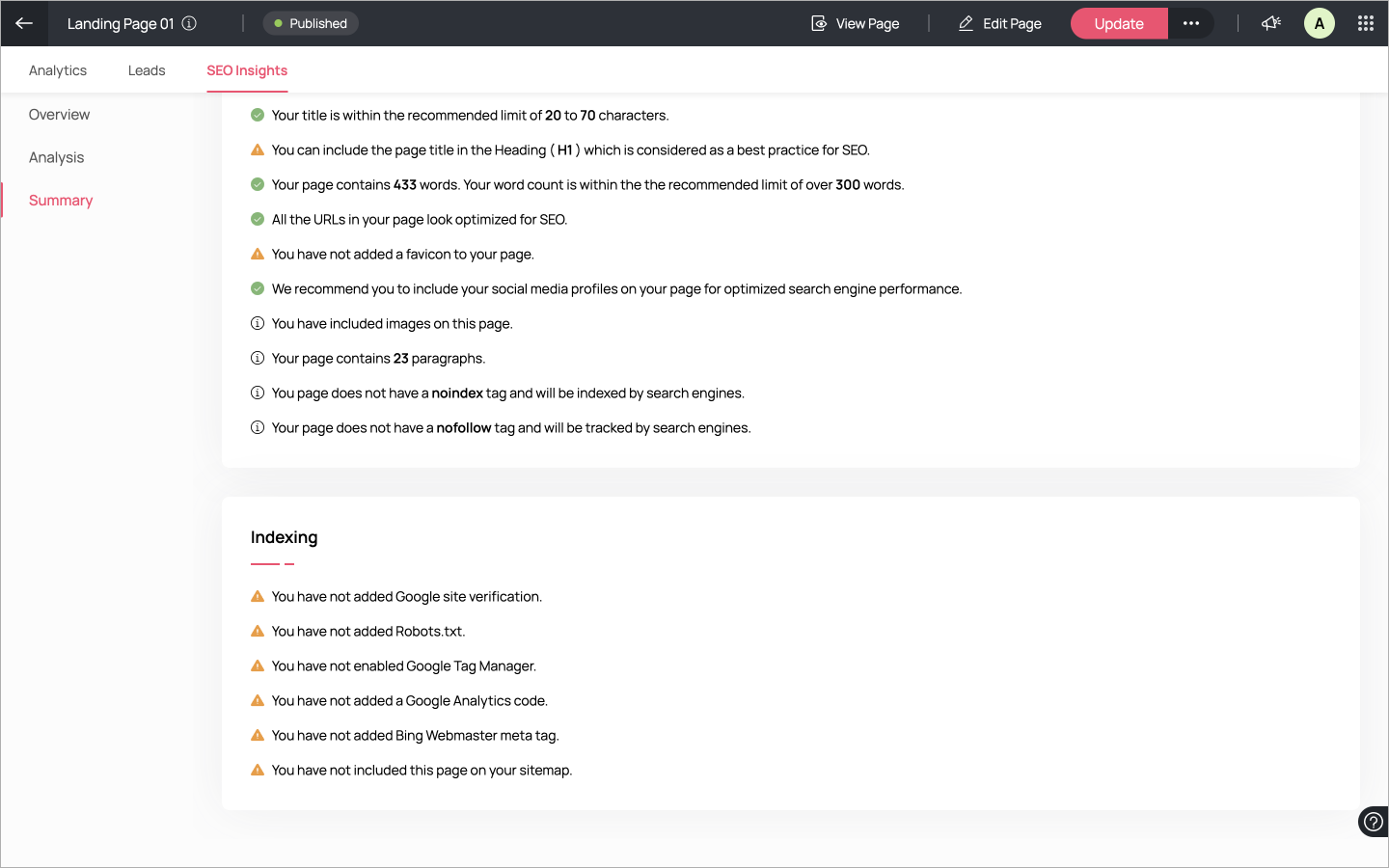The image size is (1389, 868).
Task: Open the apps grid launcher
Action: 1366,23
